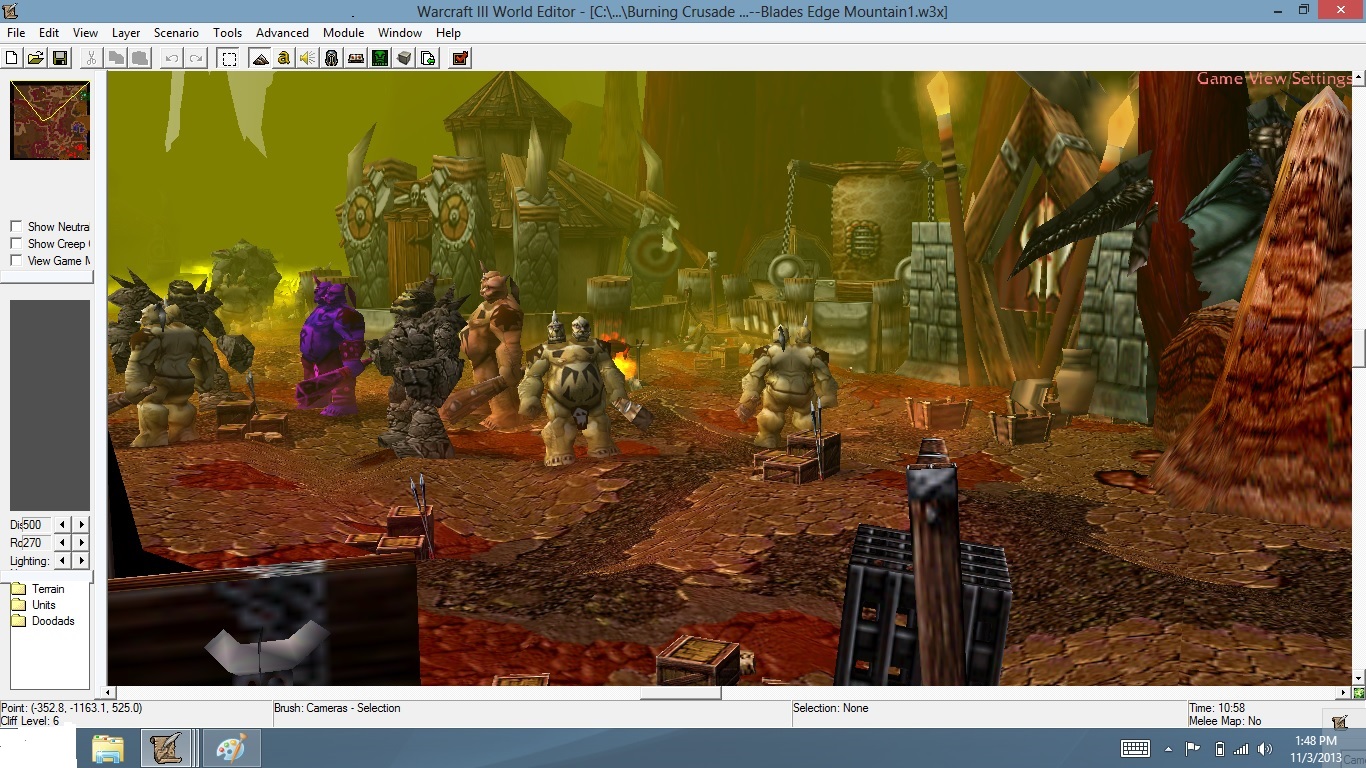
Task: Decrease Distance with the left arrow
Action: (x=63, y=525)
